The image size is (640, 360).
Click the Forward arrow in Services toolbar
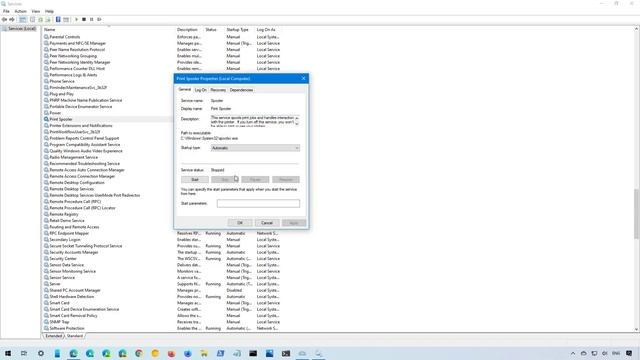[x=12, y=20]
